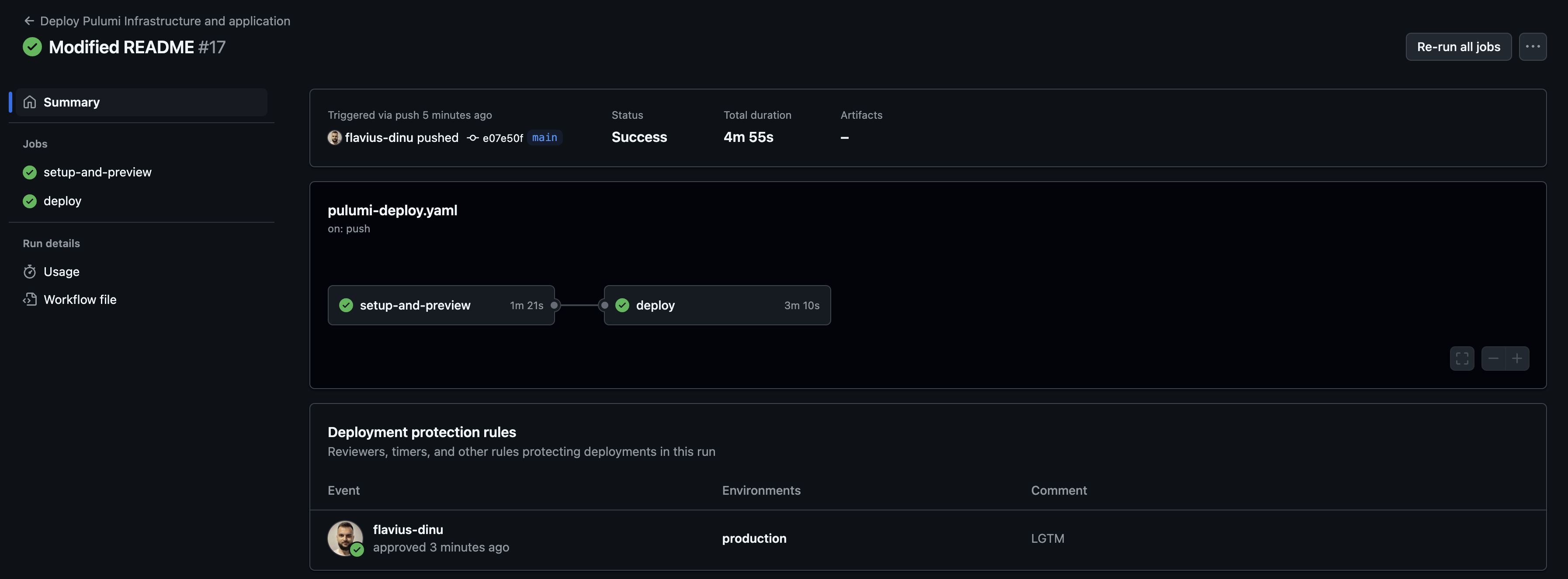Click Re-run all jobs button
This screenshot has width=1568, height=579.
tap(1458, 47)
